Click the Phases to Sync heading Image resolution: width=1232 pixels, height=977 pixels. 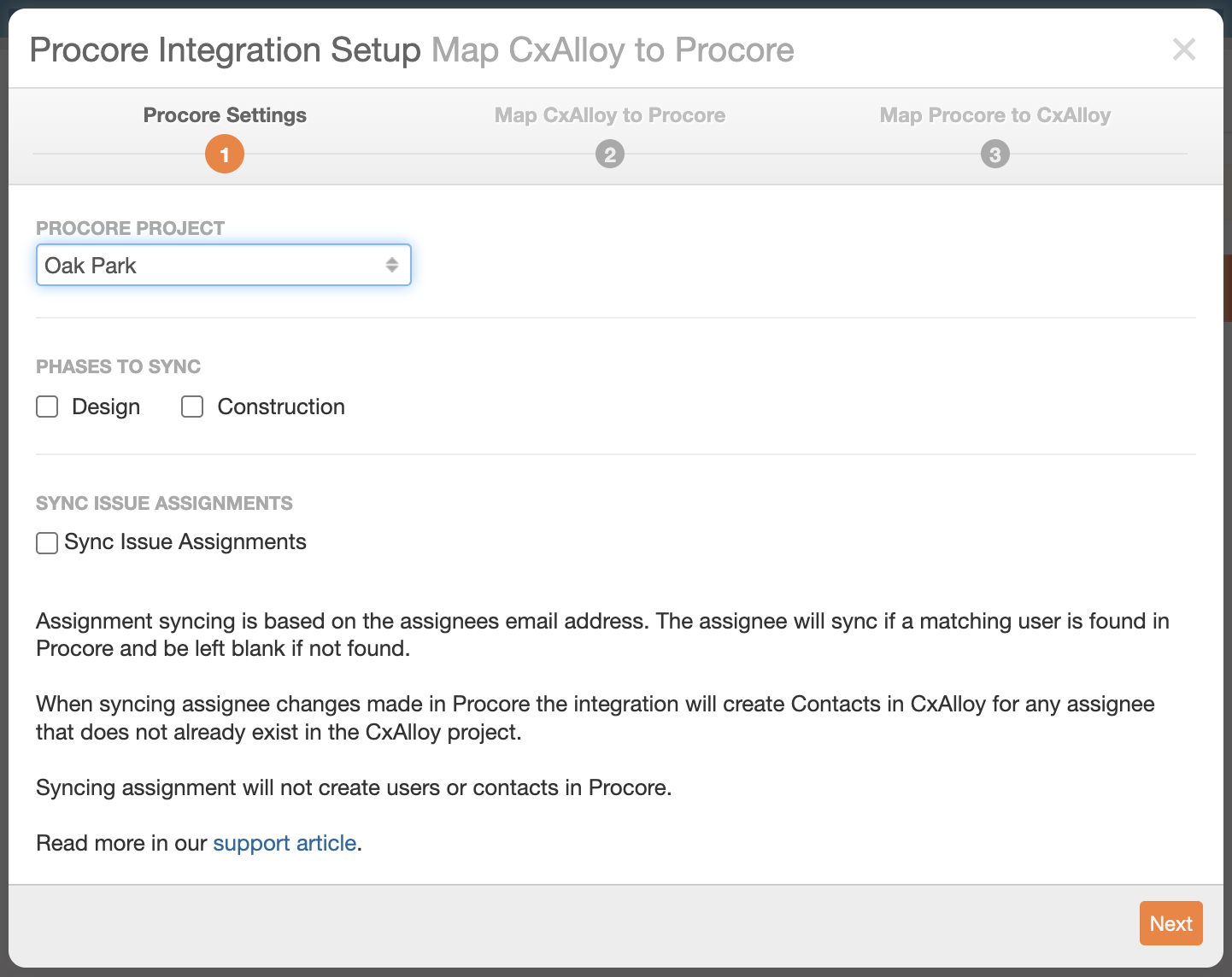point(118,366)
